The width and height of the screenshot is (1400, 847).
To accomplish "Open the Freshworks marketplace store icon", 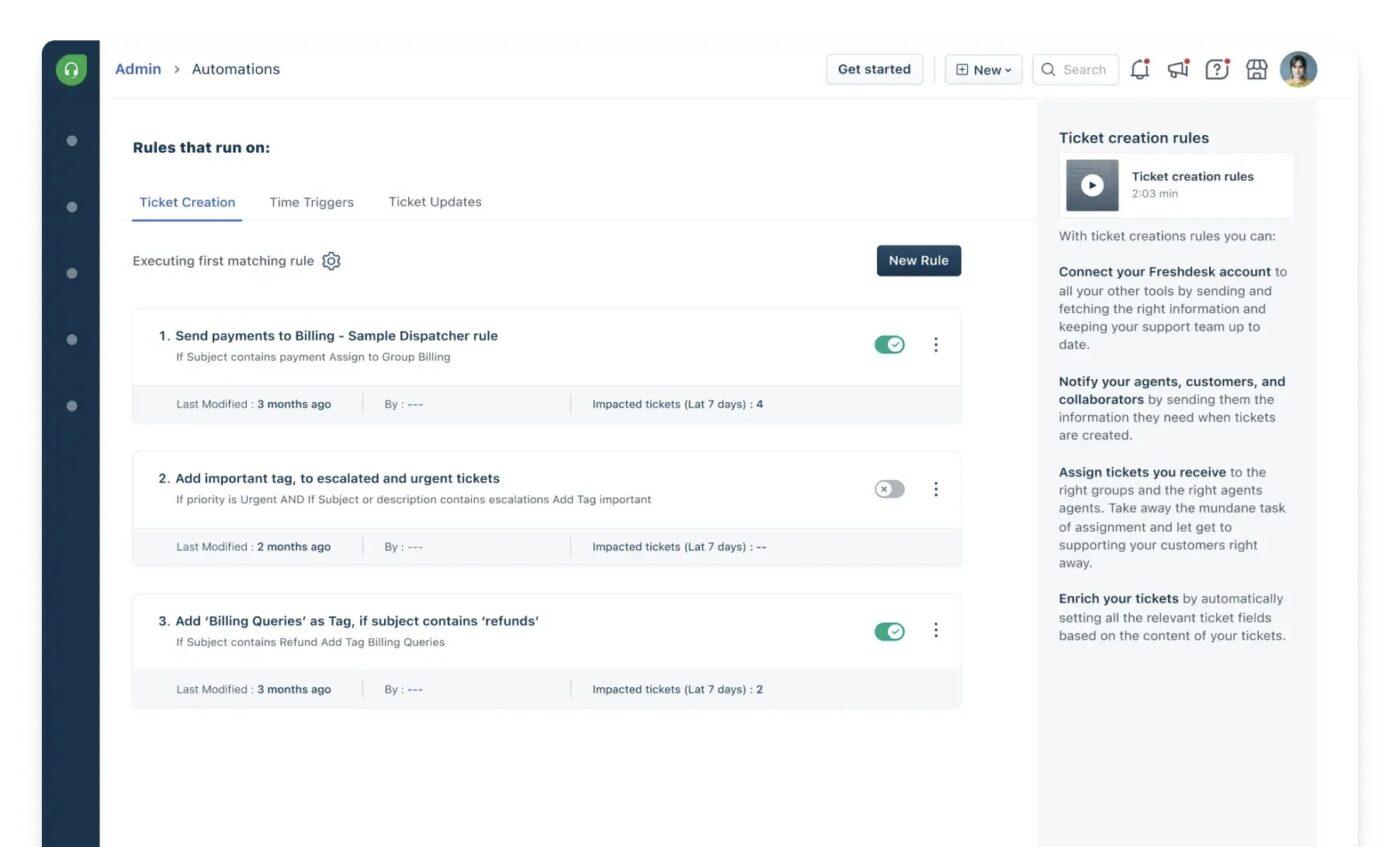I will pos(1256,69).
